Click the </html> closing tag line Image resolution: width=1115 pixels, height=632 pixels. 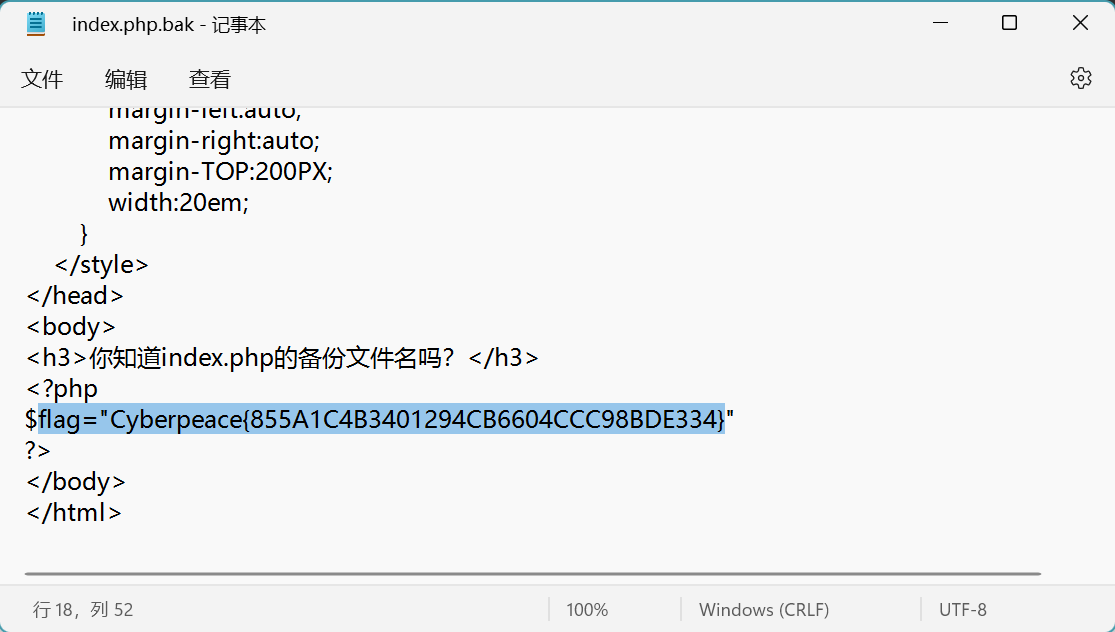pos(74,513)
